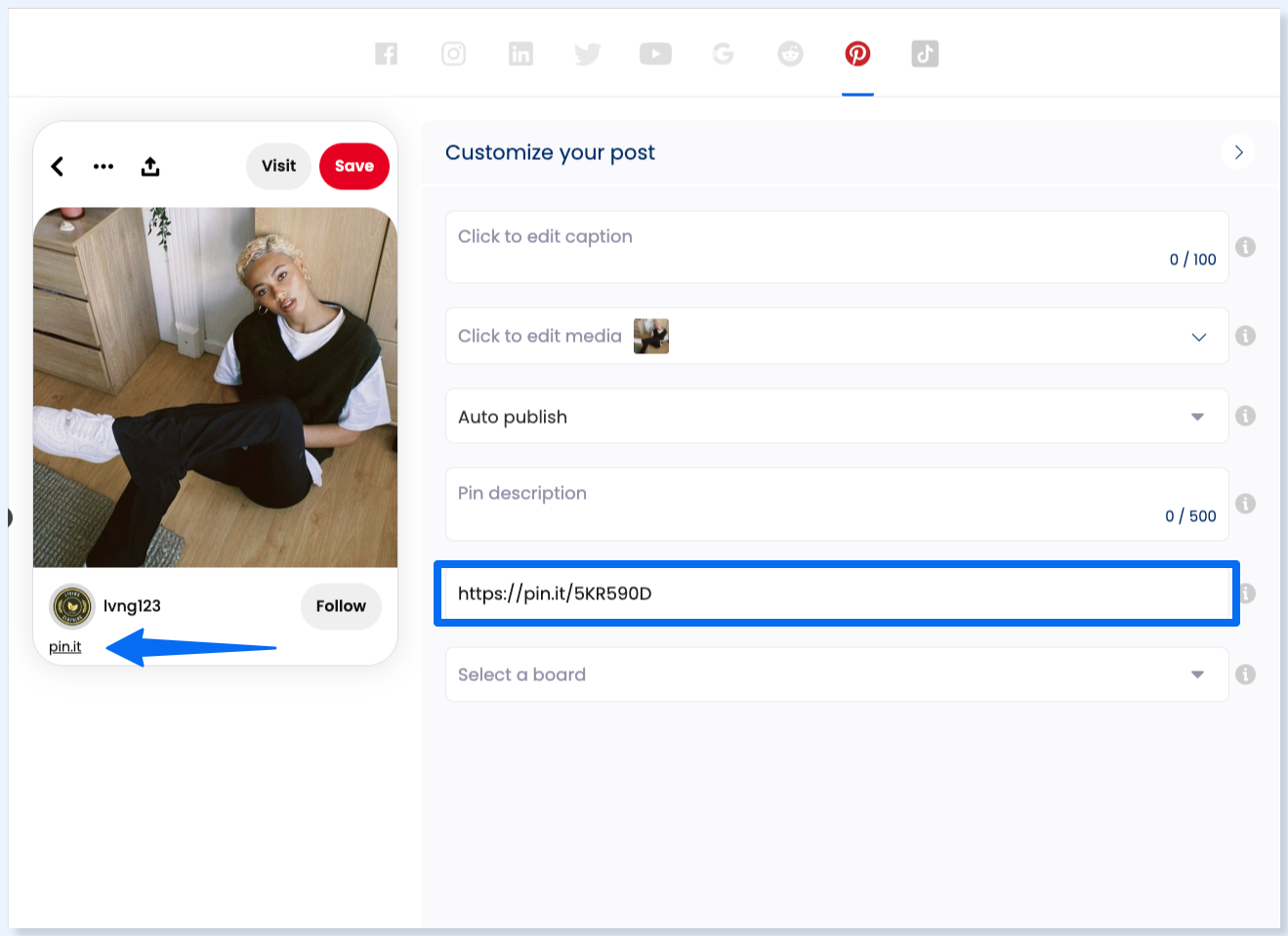Follow the lvng123 account

coord(341,606)
